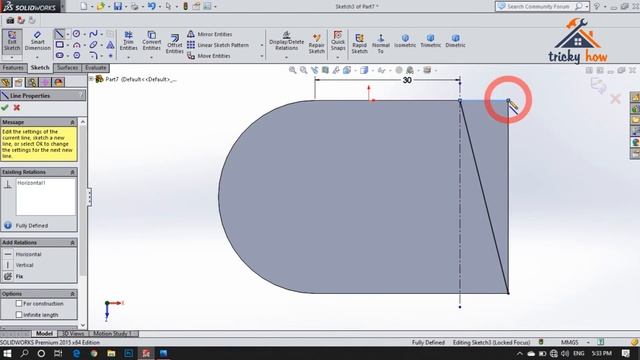This screenshot has height=360, width=640.
Task: Select the Smart Dimension tool
Action: tap(37, 41)
